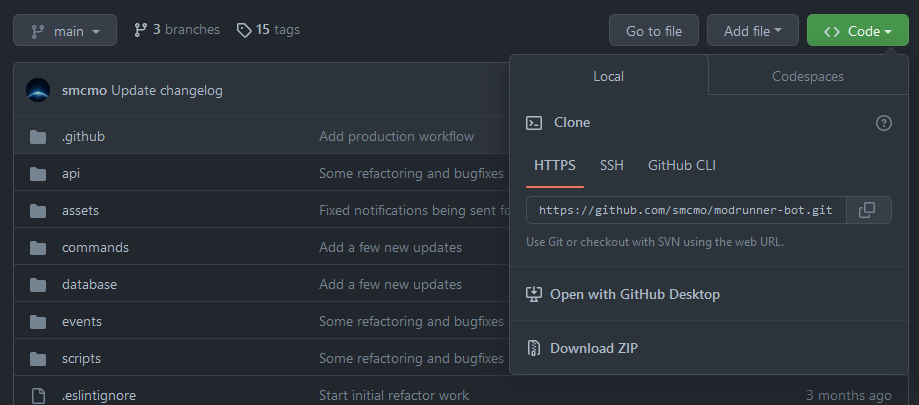The image size is (919, 405).
Task: Open the Clone help question-mark icon
Action: point(883,123)
